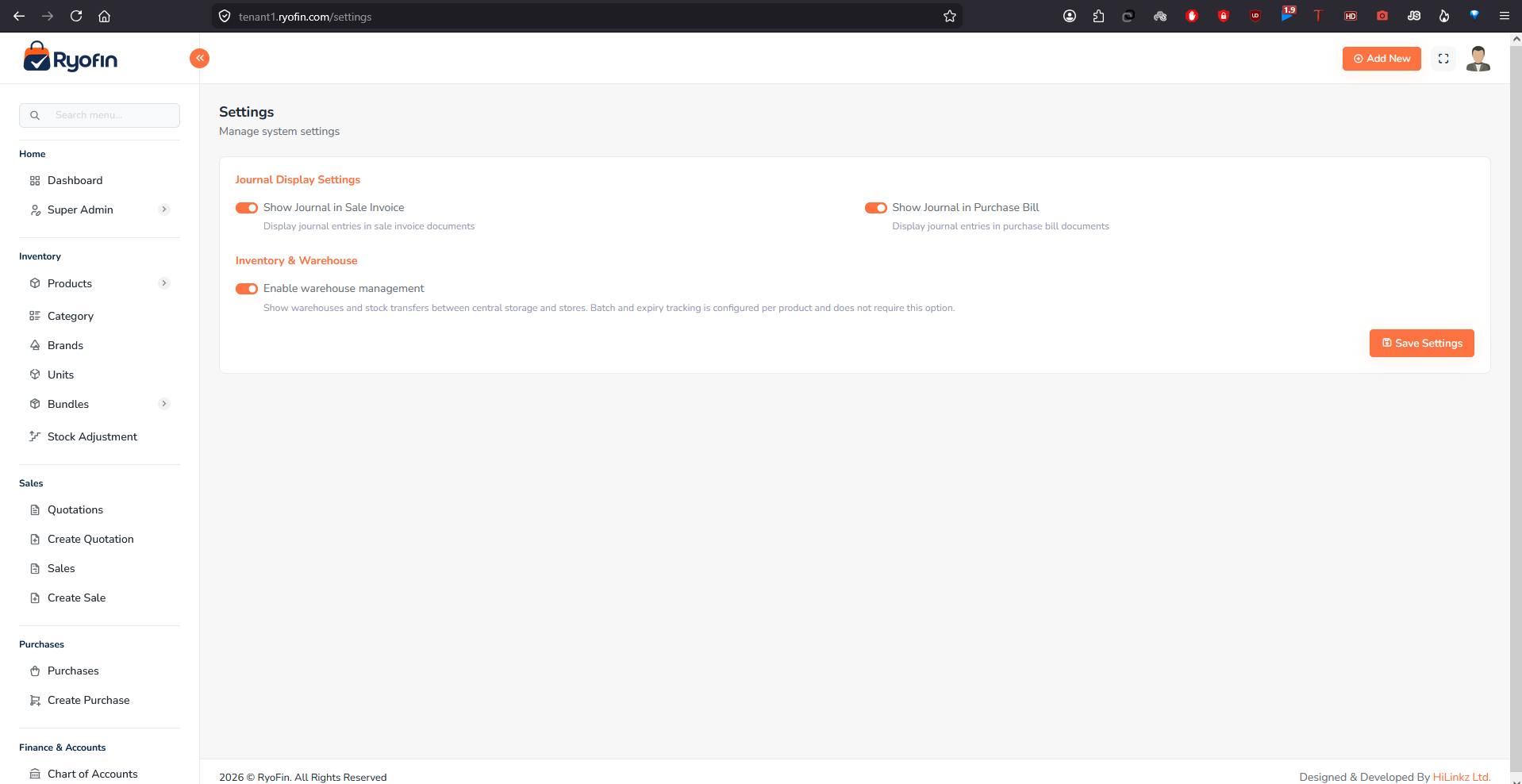Click the Quotations document icon

(35, 510)
